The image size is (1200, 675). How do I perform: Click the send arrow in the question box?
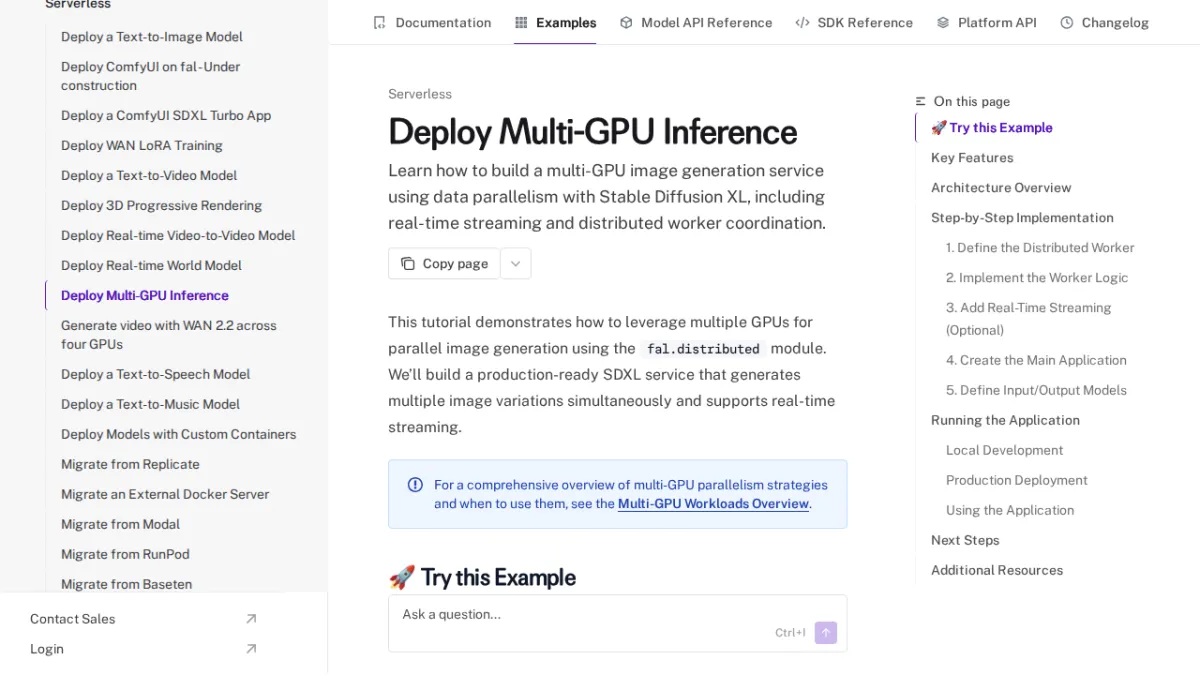tap(826, 633)
